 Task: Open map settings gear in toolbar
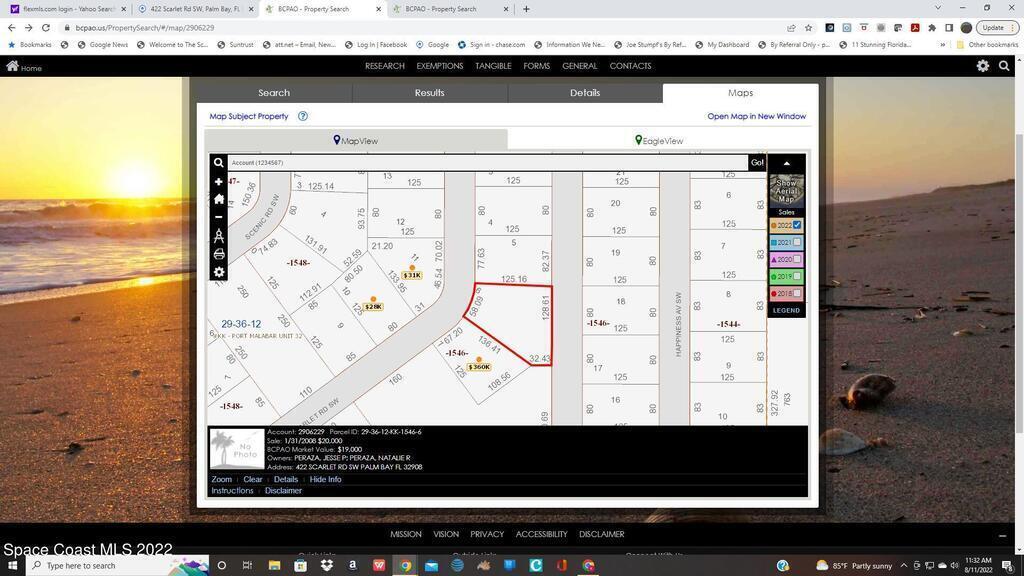[219, 272]
